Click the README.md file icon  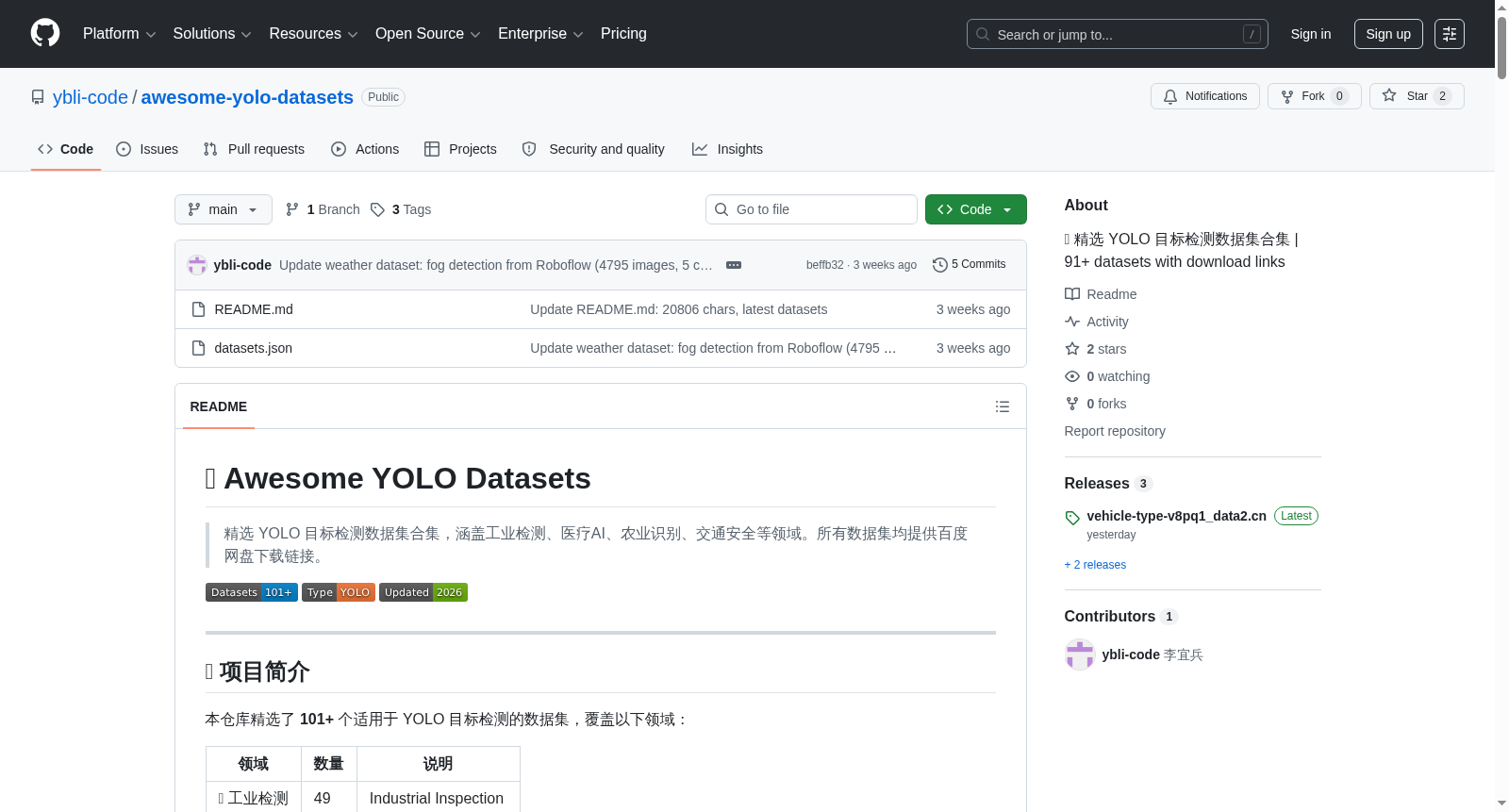coord(198,309)
